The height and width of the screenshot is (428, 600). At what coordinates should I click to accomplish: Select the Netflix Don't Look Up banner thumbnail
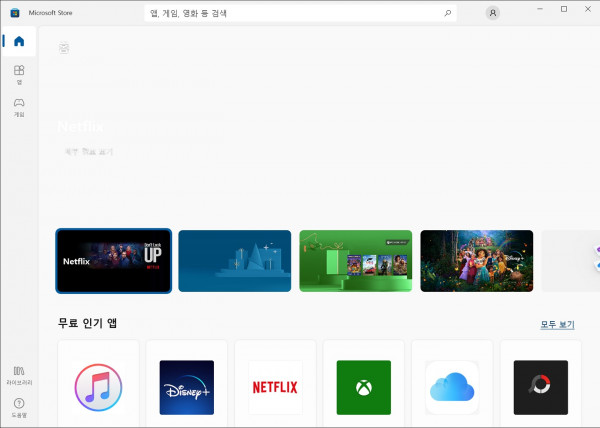click(114, 261)
